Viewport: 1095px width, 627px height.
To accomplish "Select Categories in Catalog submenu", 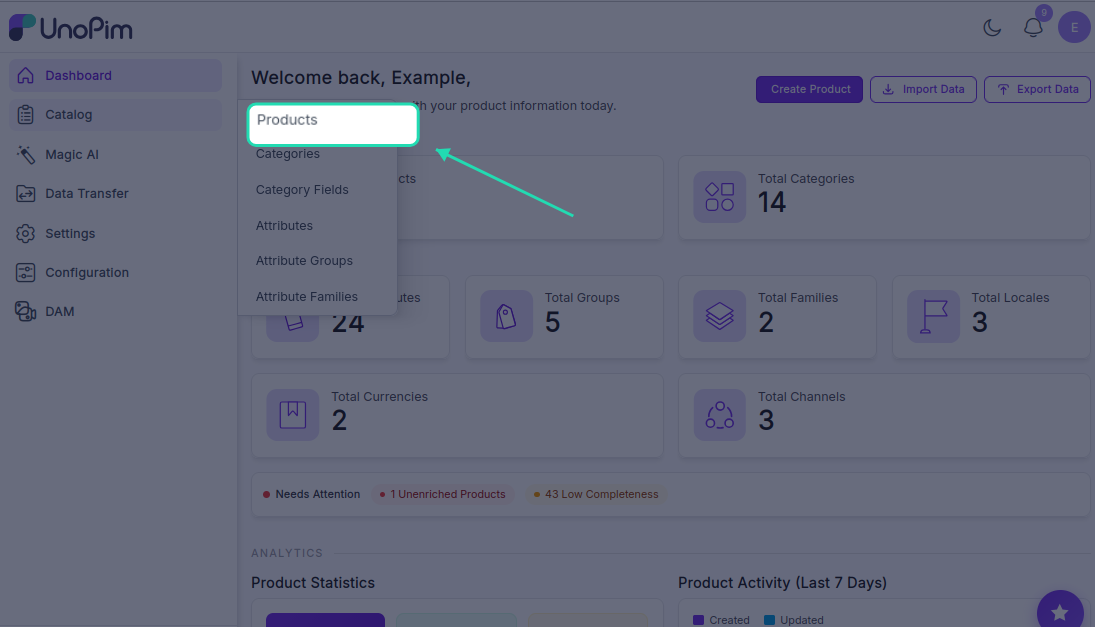I will pos(288,154).
